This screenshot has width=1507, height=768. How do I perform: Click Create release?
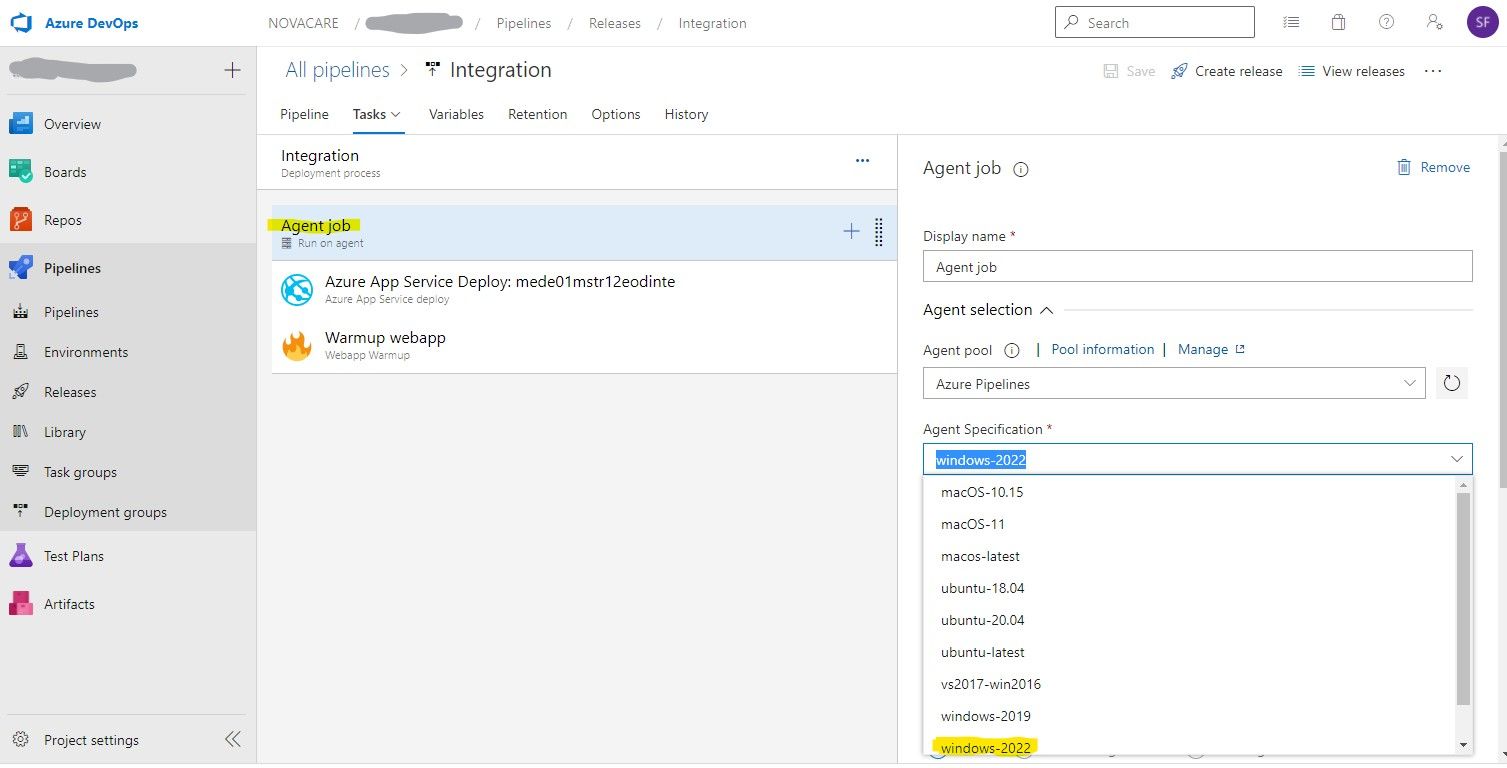tap(1227, 71)
